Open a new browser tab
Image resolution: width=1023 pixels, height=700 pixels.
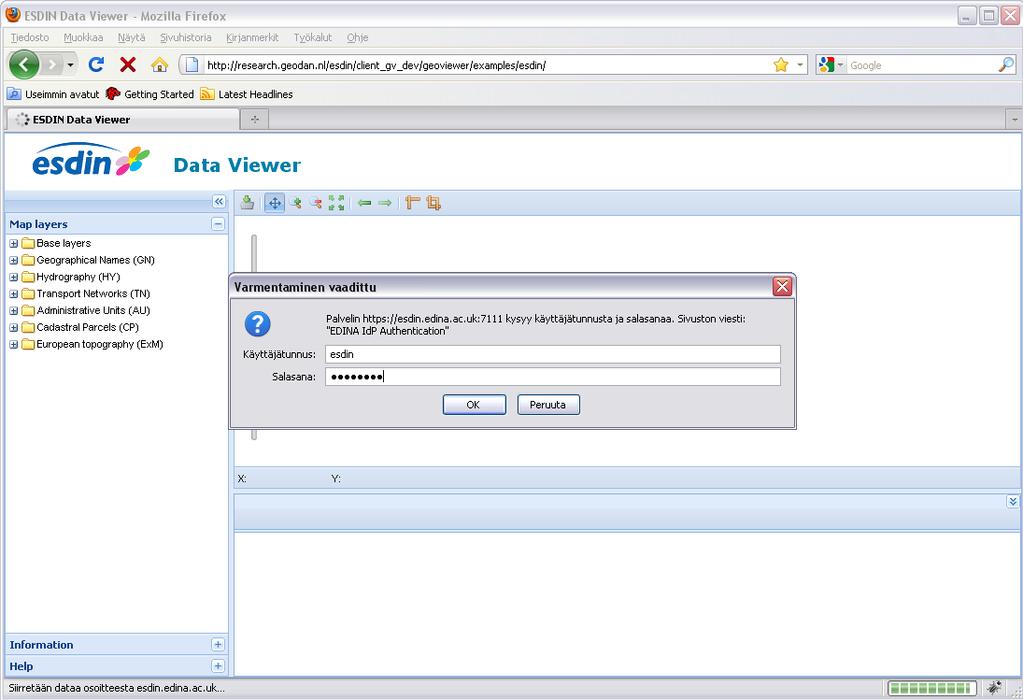(255, 119)
